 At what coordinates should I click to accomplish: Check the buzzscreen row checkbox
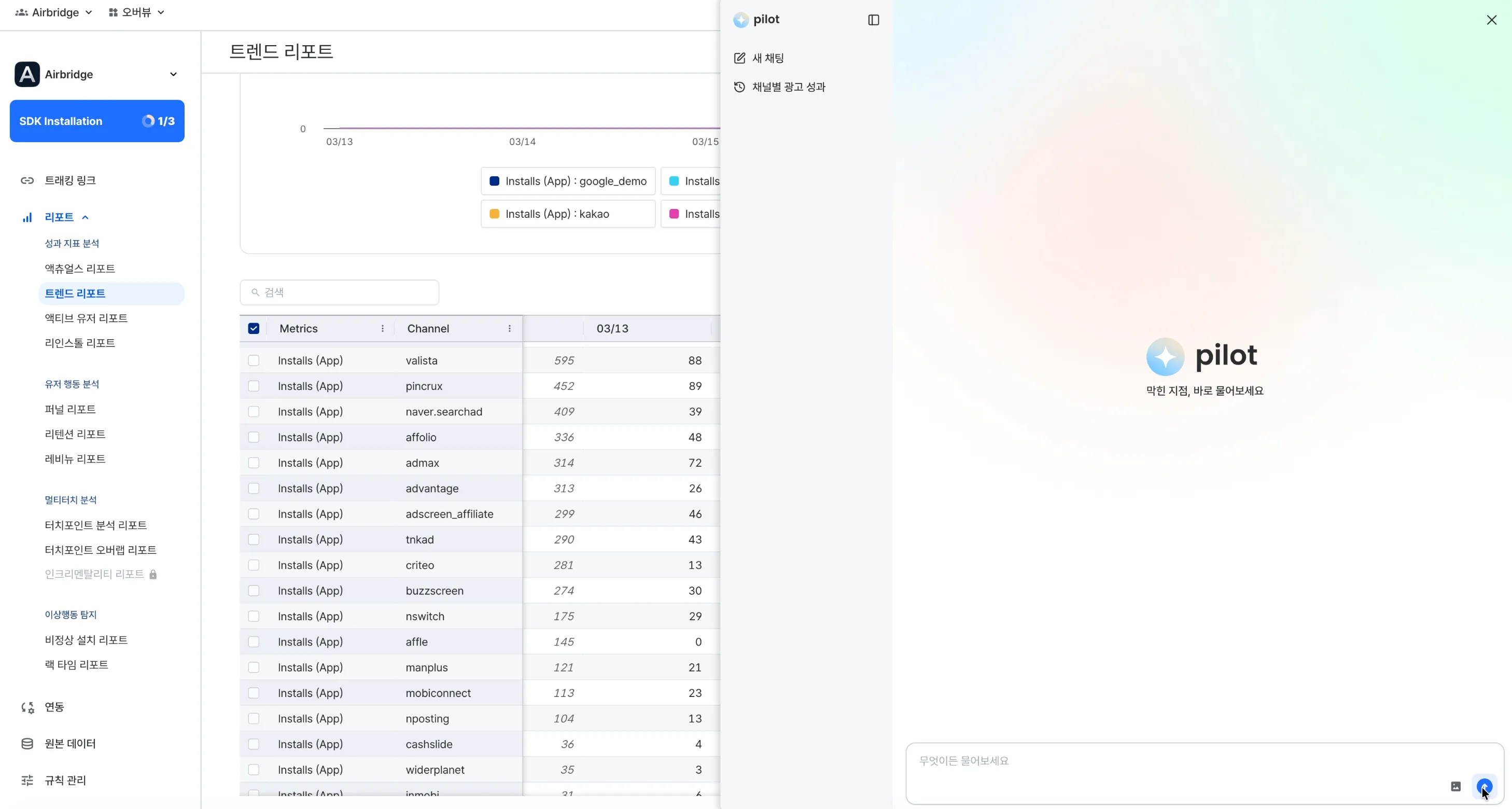point(254,591)
